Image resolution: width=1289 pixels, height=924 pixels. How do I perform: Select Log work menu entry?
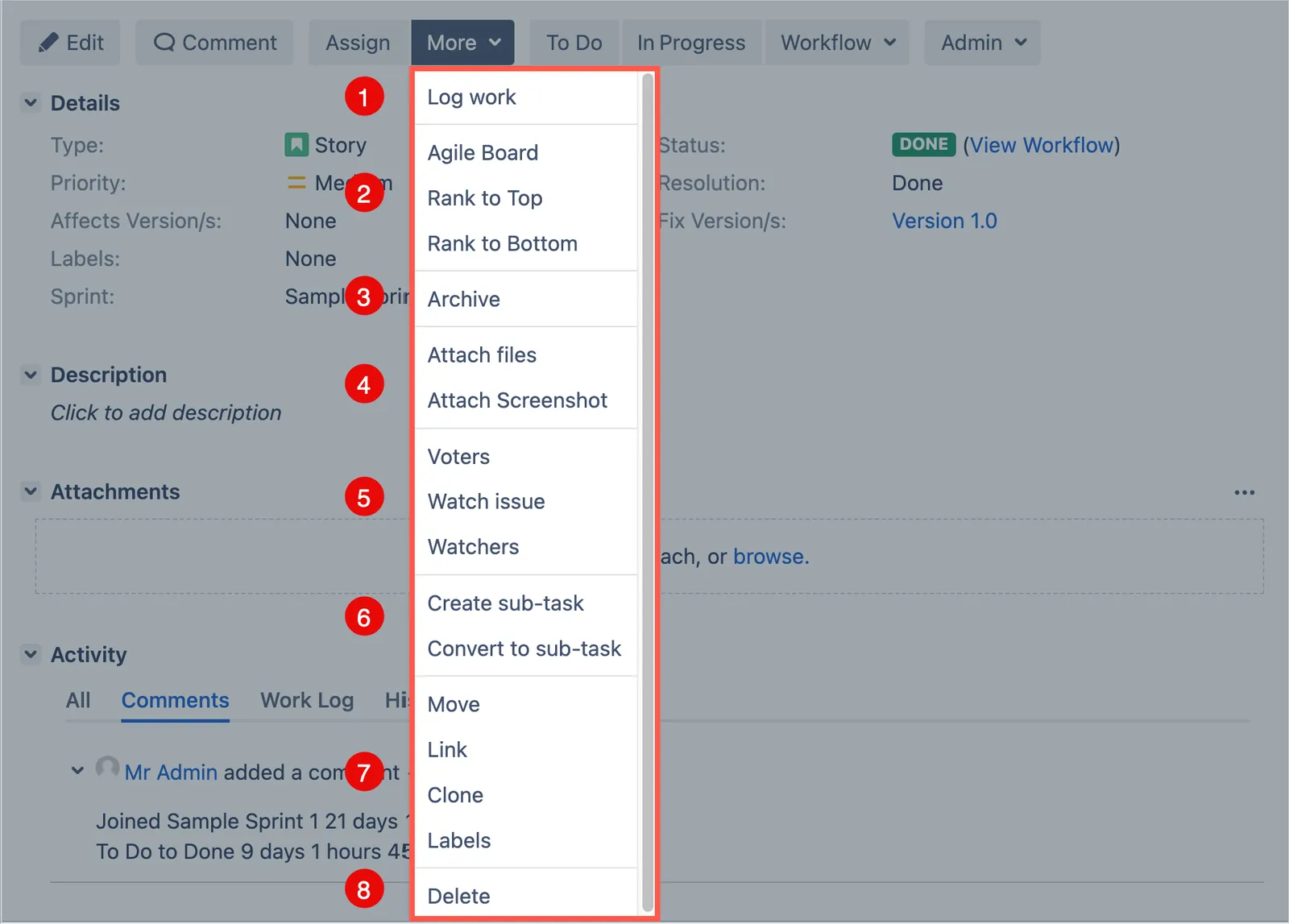pos(527,97)
